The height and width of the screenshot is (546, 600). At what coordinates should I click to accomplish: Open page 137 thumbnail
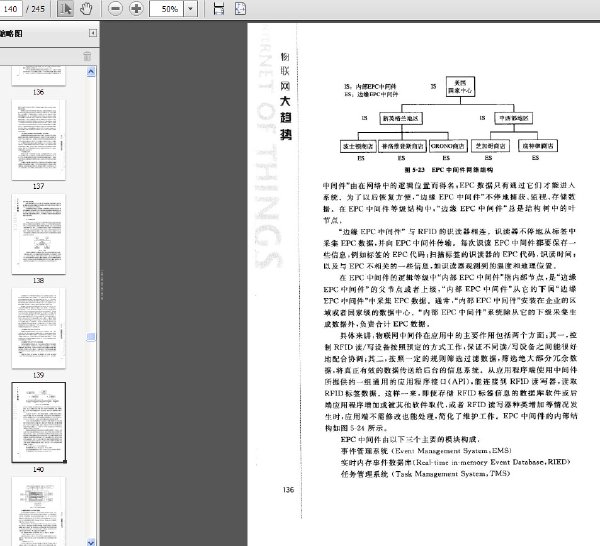(x=38, y=140)
